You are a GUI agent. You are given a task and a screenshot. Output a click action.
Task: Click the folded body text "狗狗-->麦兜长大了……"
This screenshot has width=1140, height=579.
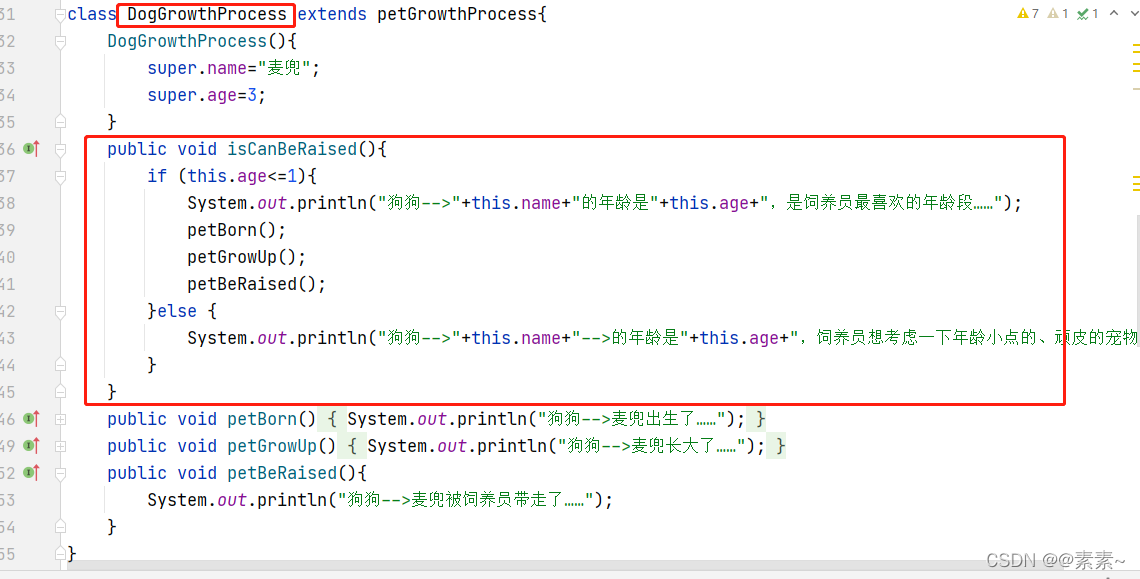click(651, 446)
